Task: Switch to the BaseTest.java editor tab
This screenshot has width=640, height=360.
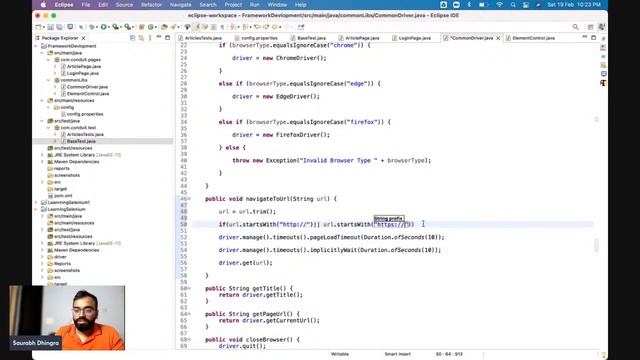Action: (x=311, y=38)
